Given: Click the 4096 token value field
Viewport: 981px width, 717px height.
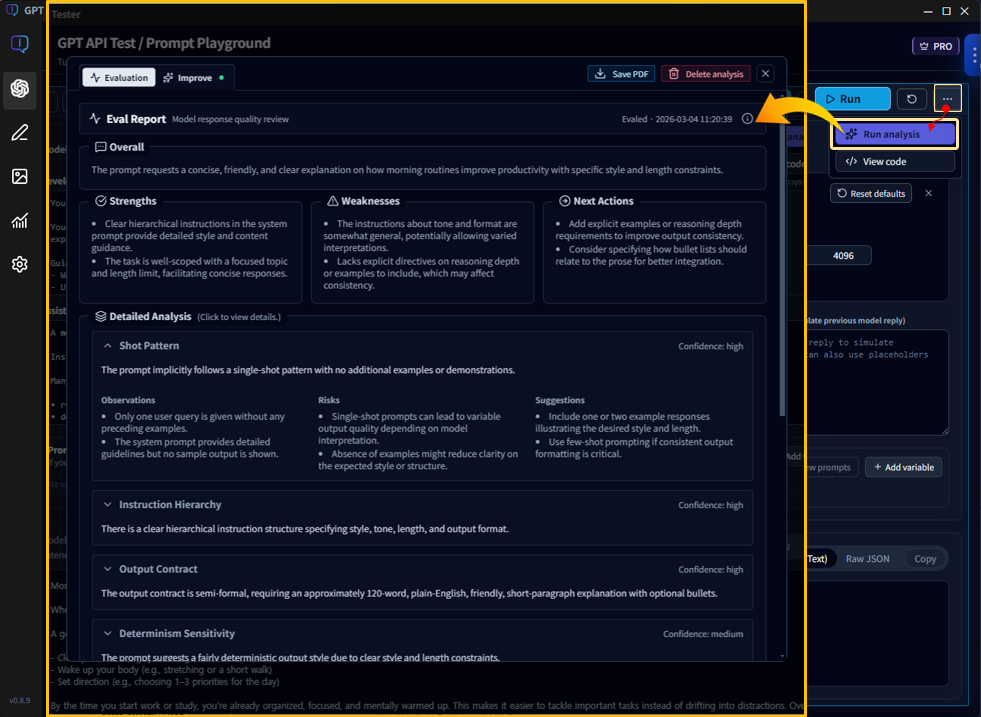Looking at the screenshot, I should 842,255.
